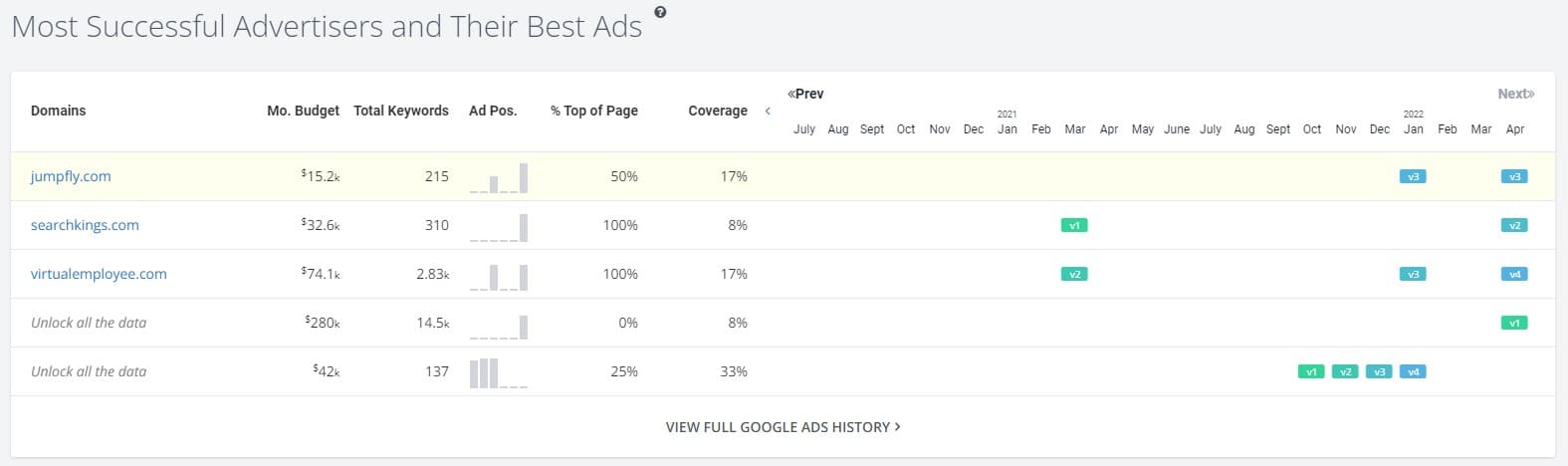Click first Unlock all the data row
Screen dimensions: 1568x466
click(x=89, y=323)
